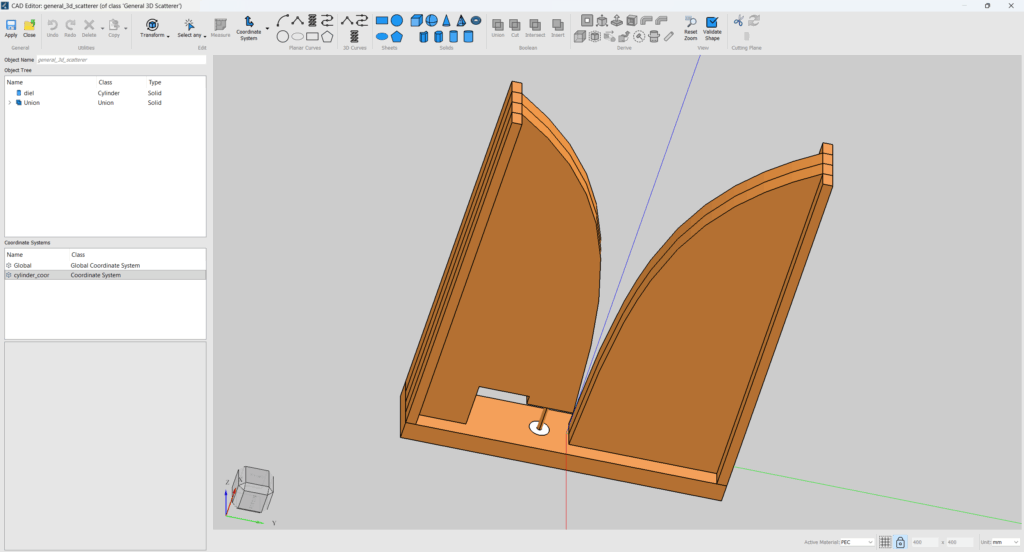Create a torus solid
Screen dimensions: 1024x552
point(476,21)
